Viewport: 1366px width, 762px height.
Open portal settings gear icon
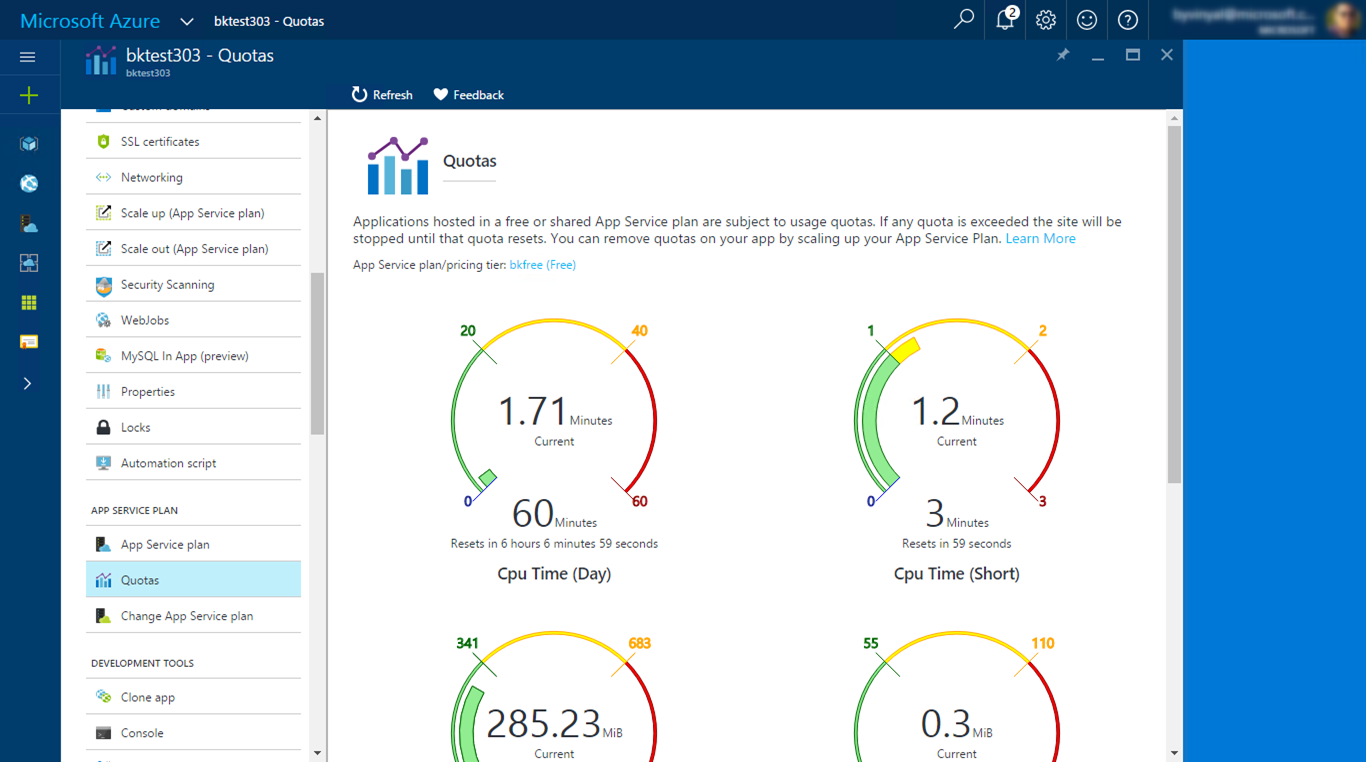click(1046, 20)
